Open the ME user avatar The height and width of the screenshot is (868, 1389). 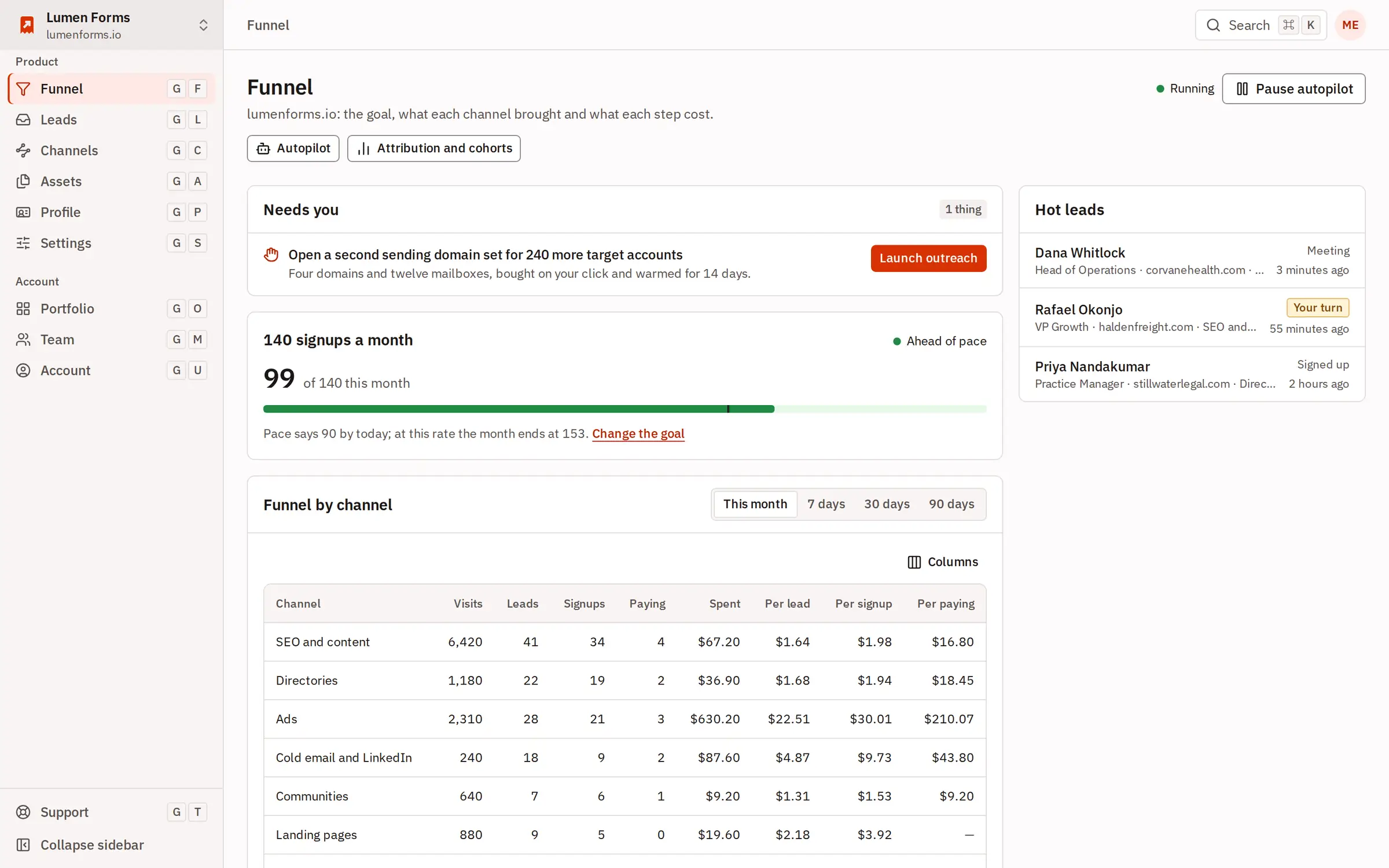[x=1350, y=25]
